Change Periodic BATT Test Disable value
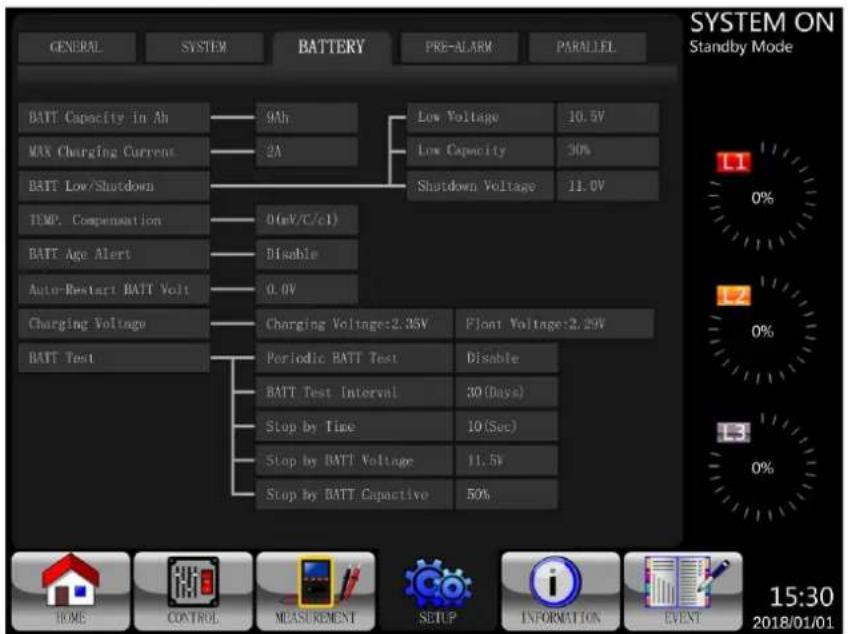The height and width of the screenshot is (634, 848). (507, 358)
